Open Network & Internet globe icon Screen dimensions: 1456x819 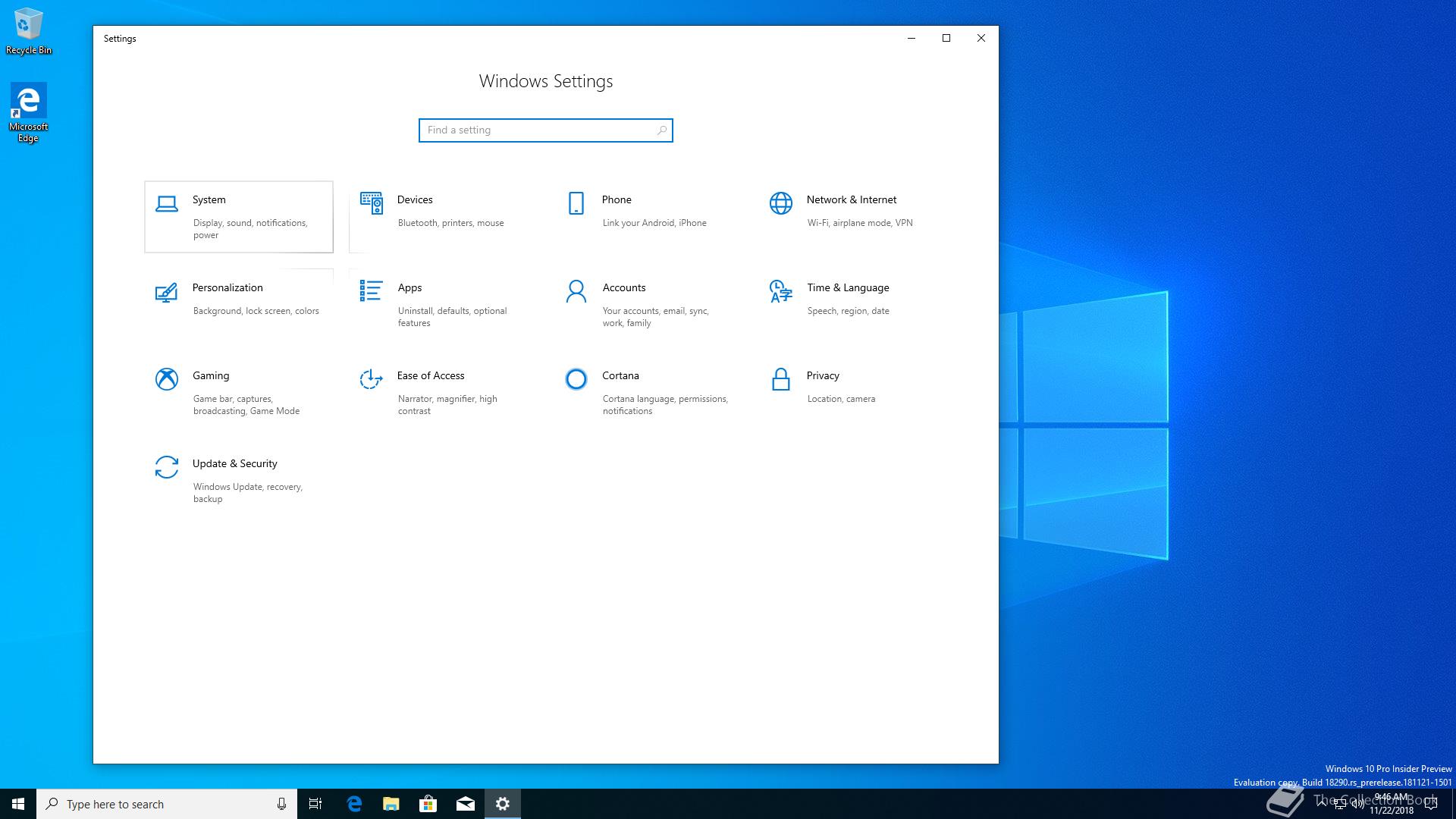[x=781, y=203]
